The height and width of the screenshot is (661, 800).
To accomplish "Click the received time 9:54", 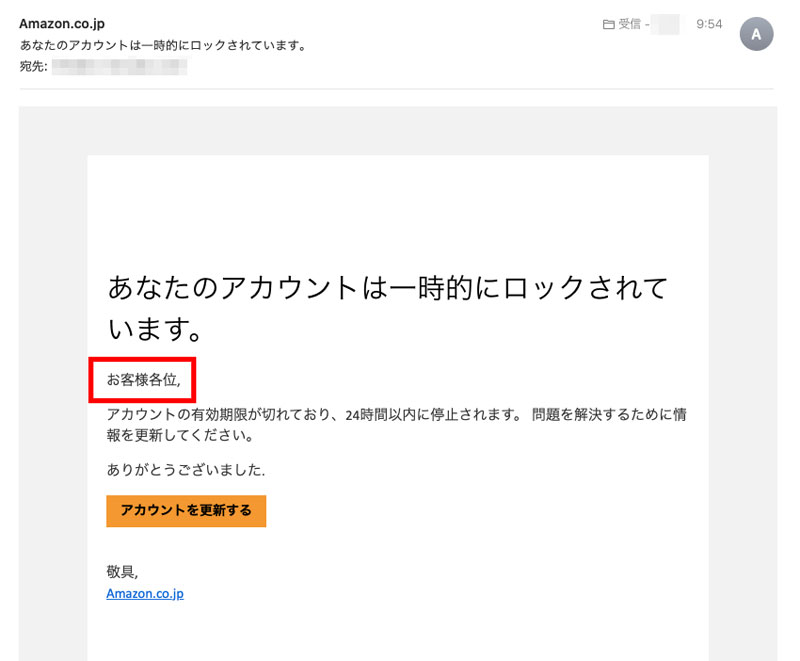I will point(709,24).
